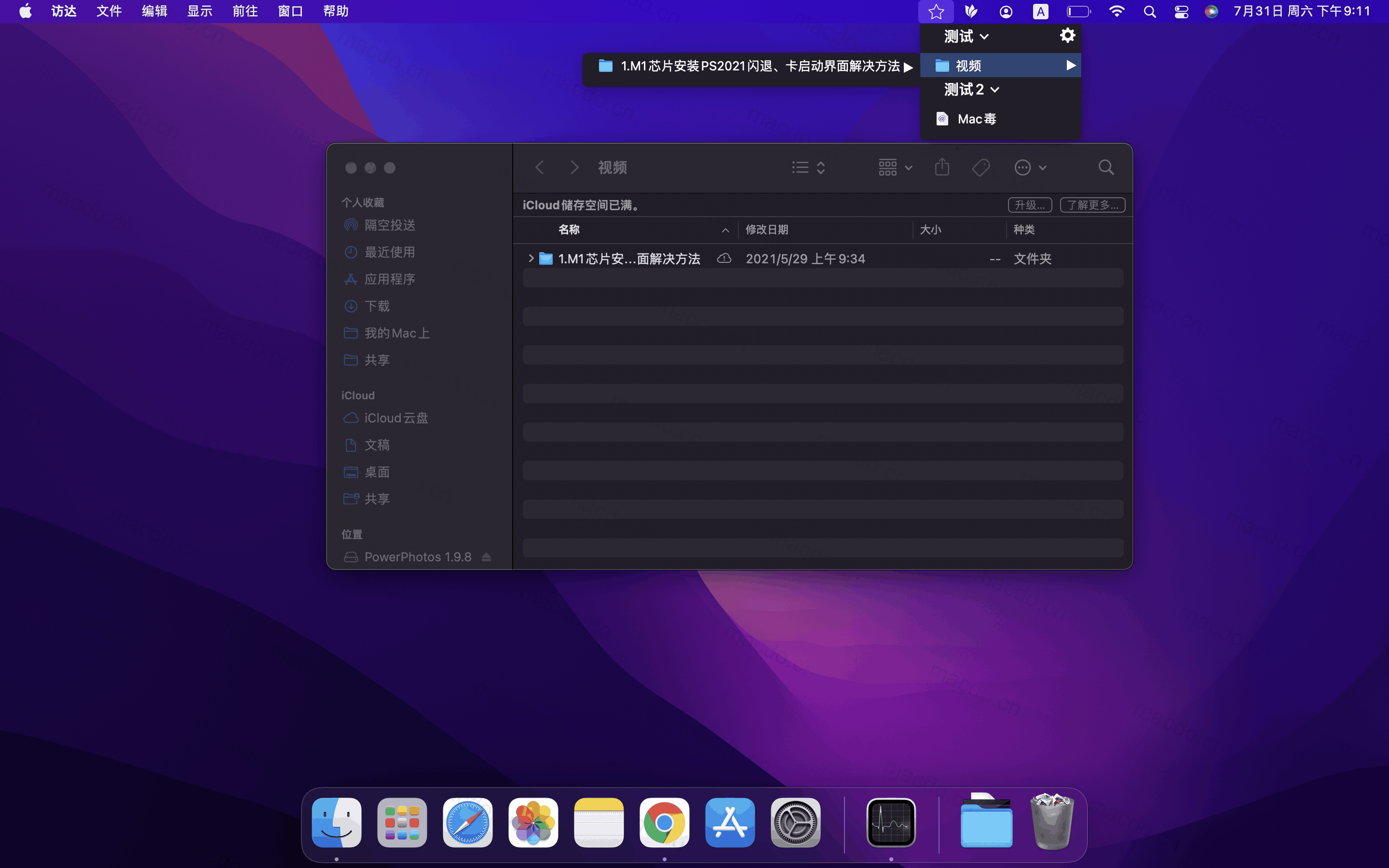Open Spotlight search in the menu bar

pyautogui.click(x=1150, y=12)
